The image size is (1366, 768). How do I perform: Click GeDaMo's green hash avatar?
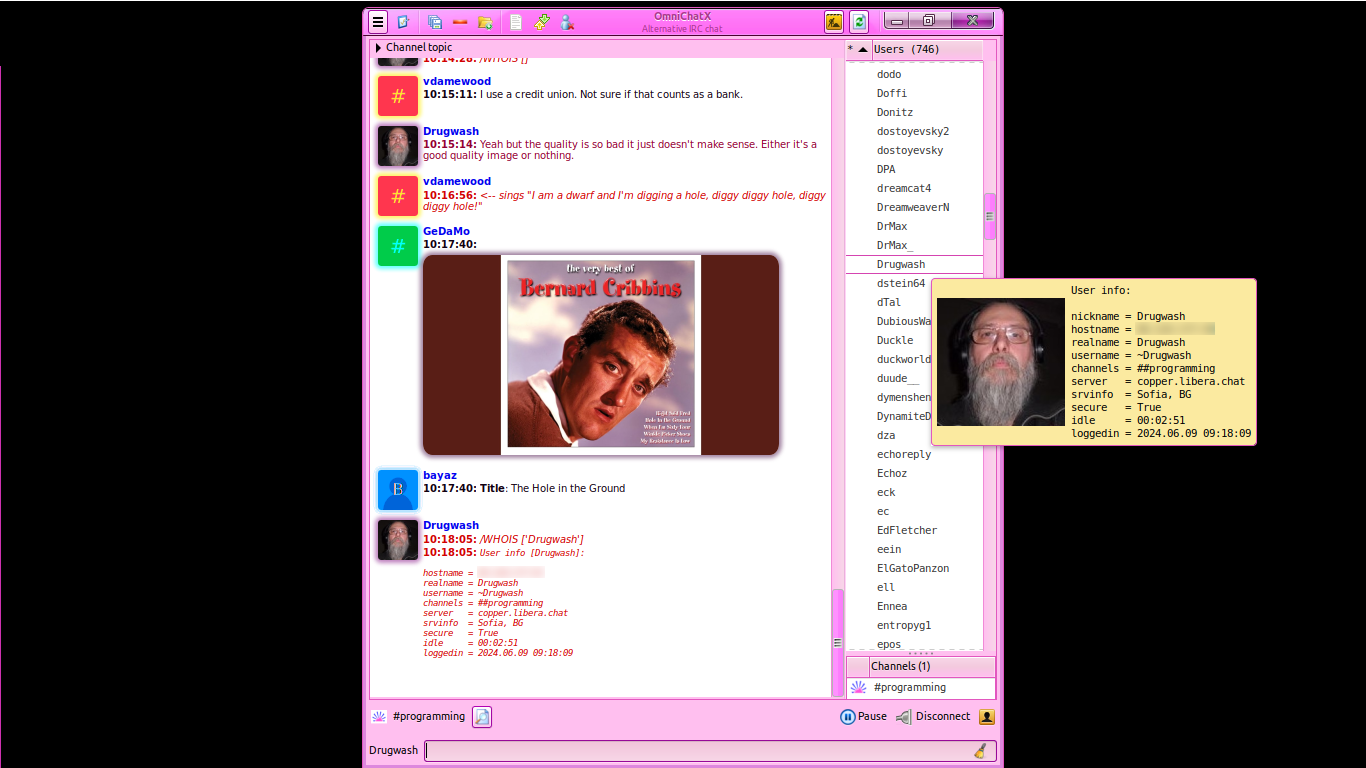[x=398, y=246]
